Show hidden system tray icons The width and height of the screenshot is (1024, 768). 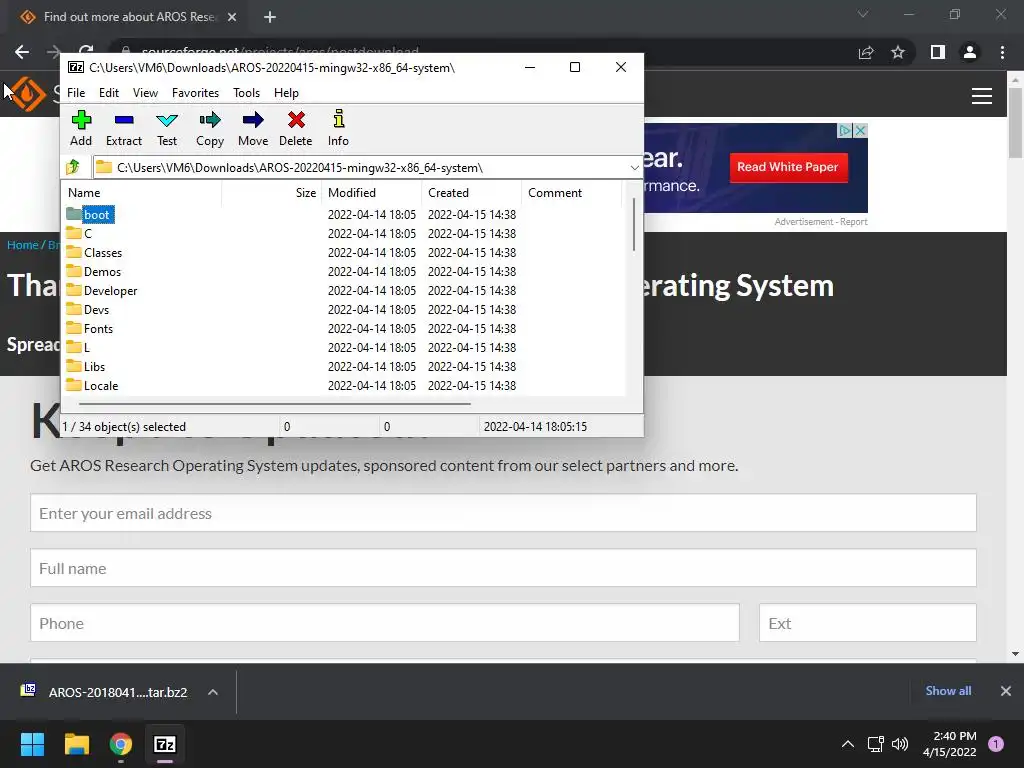click(848, 744)
